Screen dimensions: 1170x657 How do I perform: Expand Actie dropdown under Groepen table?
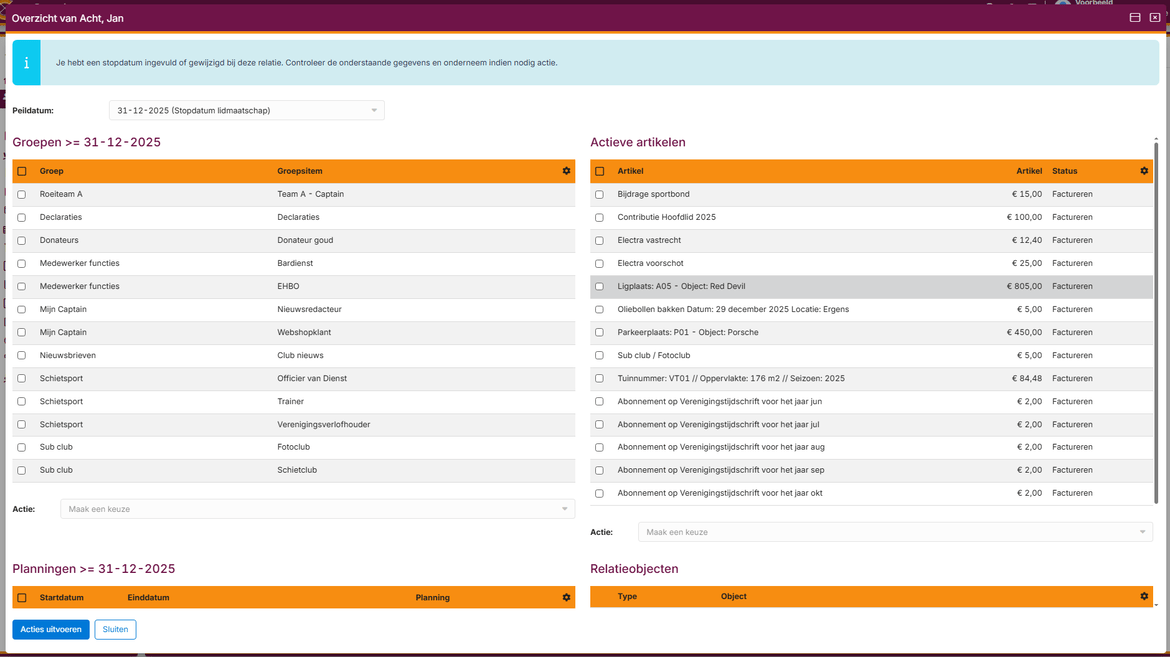[x=317, y=509]
